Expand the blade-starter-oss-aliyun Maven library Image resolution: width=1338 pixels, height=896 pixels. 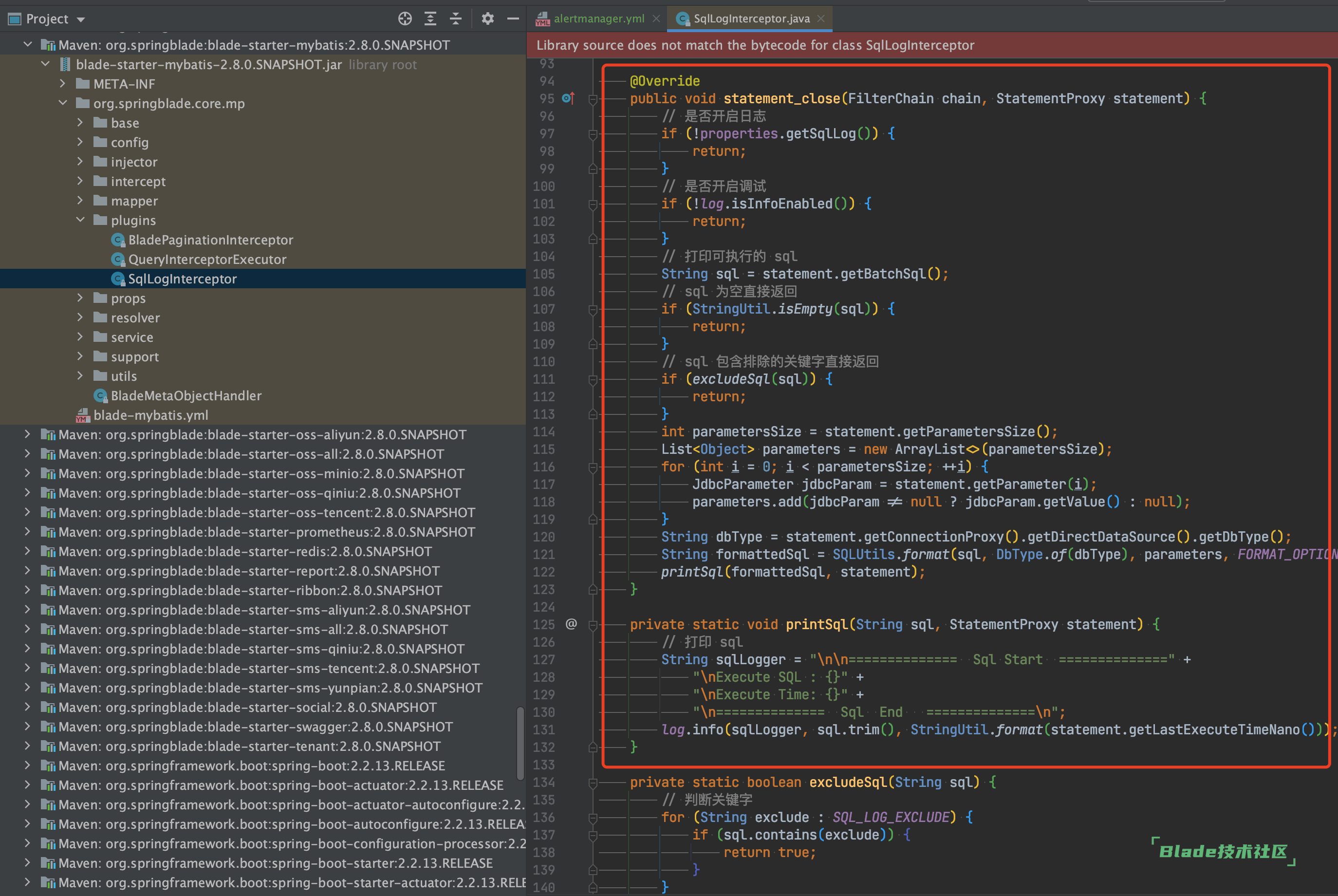tap(27, 434)
